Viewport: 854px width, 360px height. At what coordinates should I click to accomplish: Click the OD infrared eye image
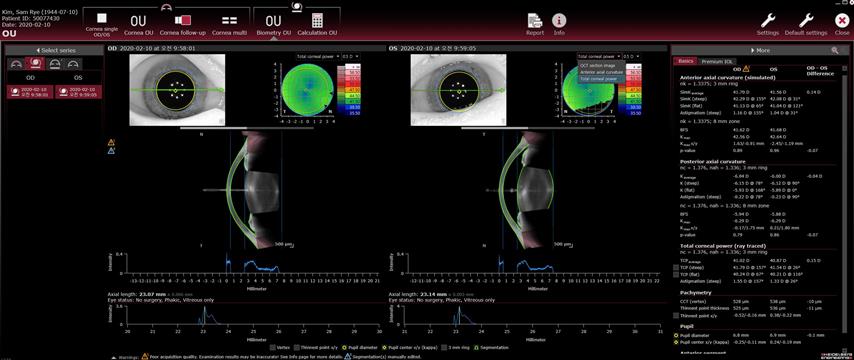coord(177,90)
